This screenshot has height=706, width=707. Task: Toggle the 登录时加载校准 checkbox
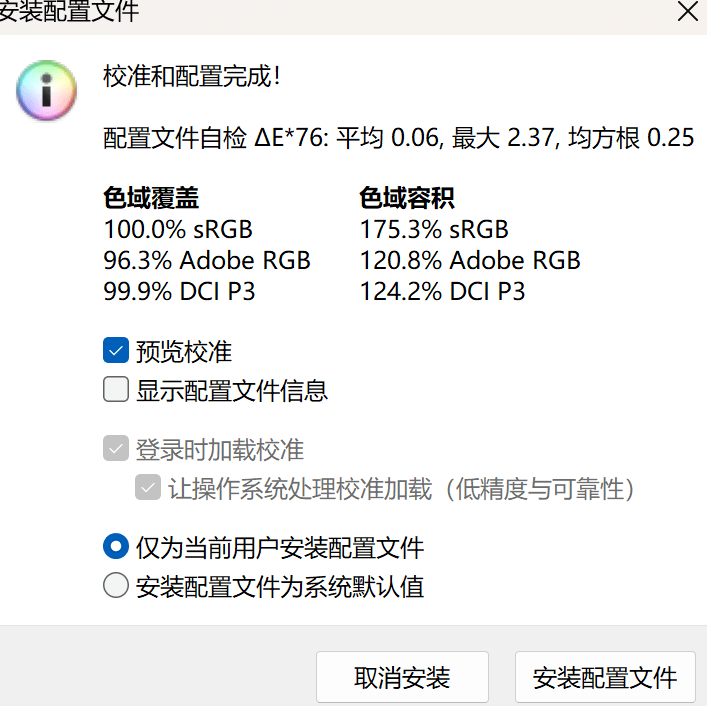coord(116,449)
